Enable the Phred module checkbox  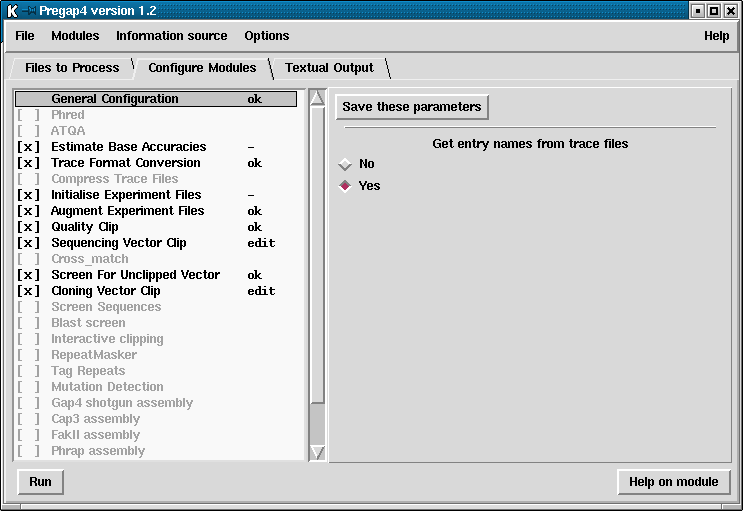click(29, 115)
